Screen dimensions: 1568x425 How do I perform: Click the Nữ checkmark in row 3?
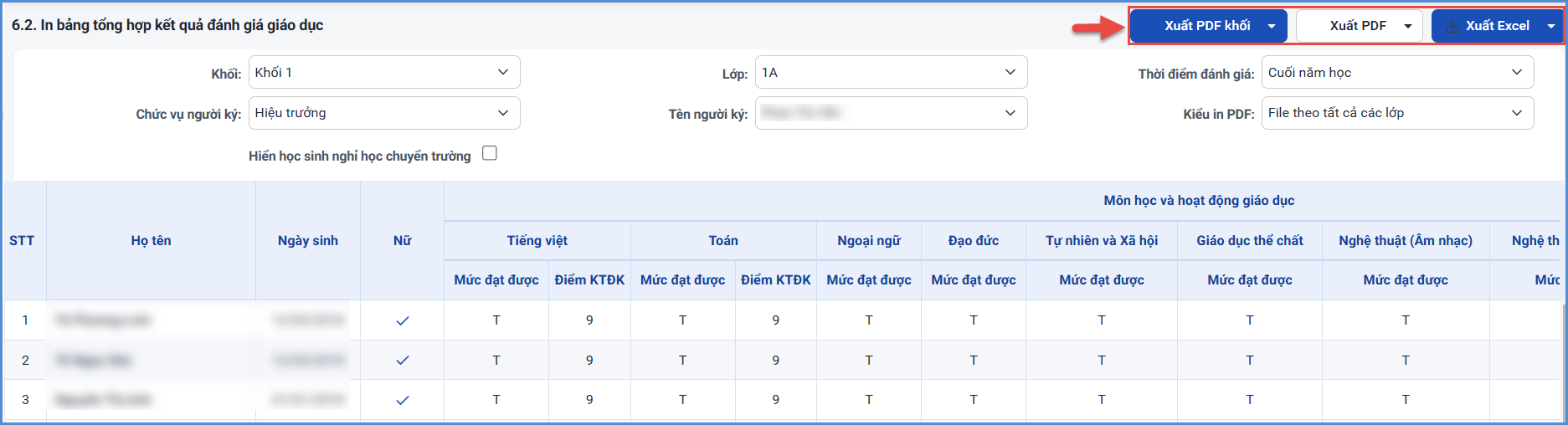point(403,401)
